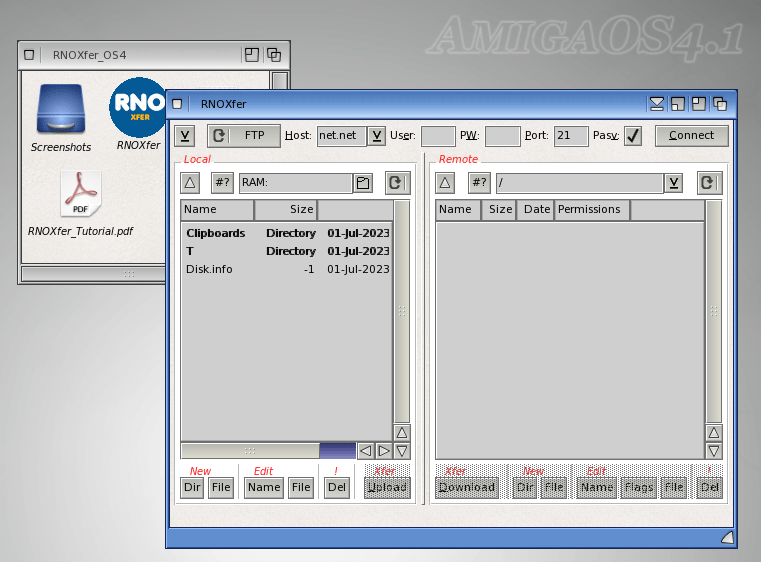Open the leftmost toolbar dropdown arrow
The image size is (761, 562).
pos(185,136)
